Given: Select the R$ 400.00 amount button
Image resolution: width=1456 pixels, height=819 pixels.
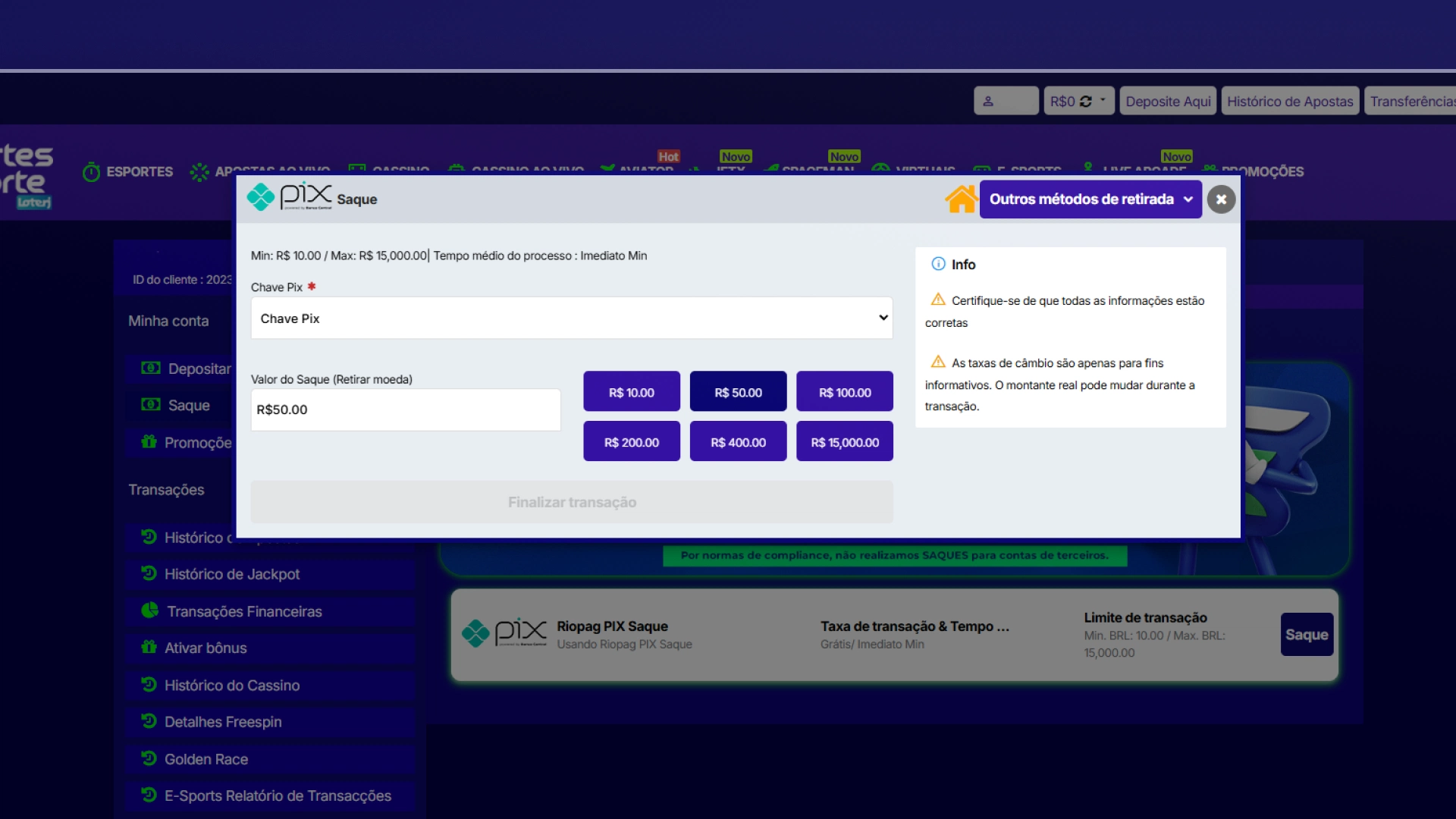Looking at the screenshot, I should click(x=738, y=441).
